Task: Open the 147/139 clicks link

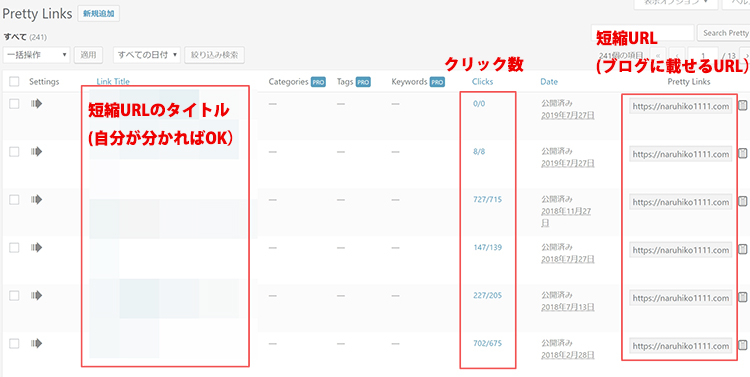Action: (487, 247)
